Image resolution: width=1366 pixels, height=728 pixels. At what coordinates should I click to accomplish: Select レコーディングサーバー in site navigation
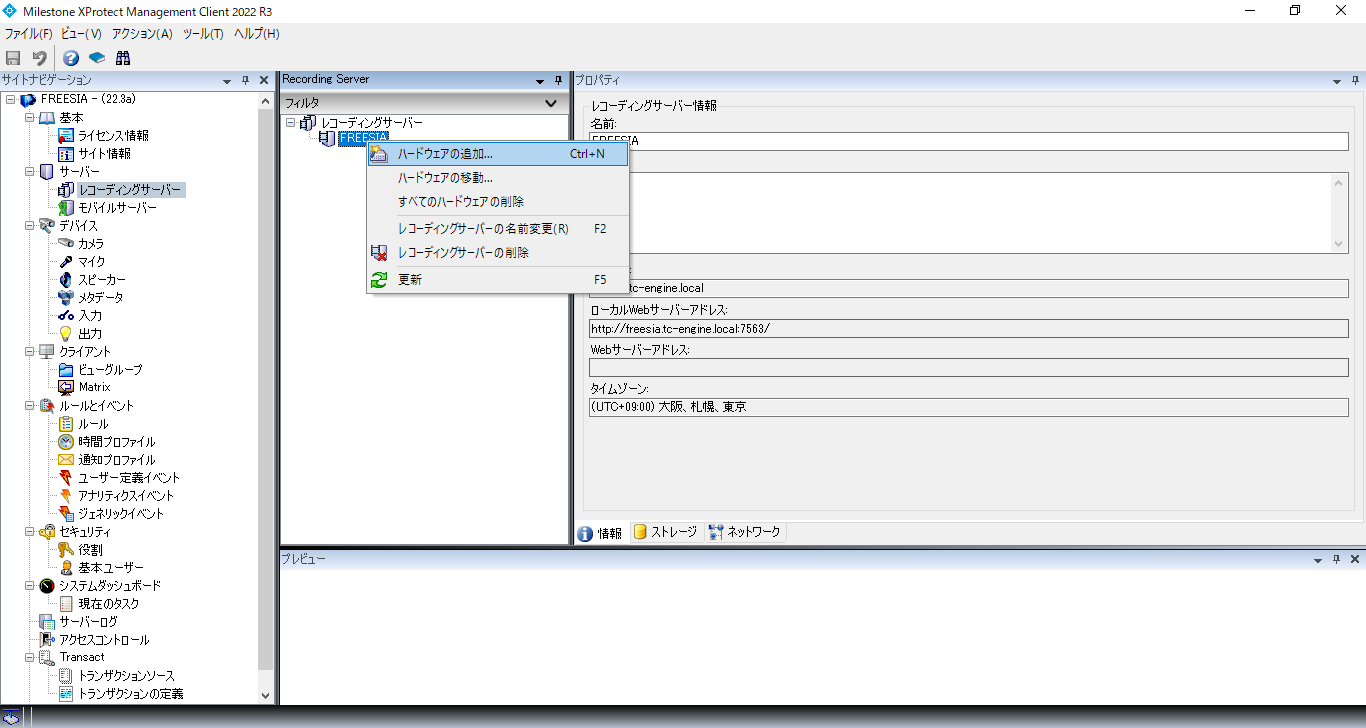click(130, 190)
